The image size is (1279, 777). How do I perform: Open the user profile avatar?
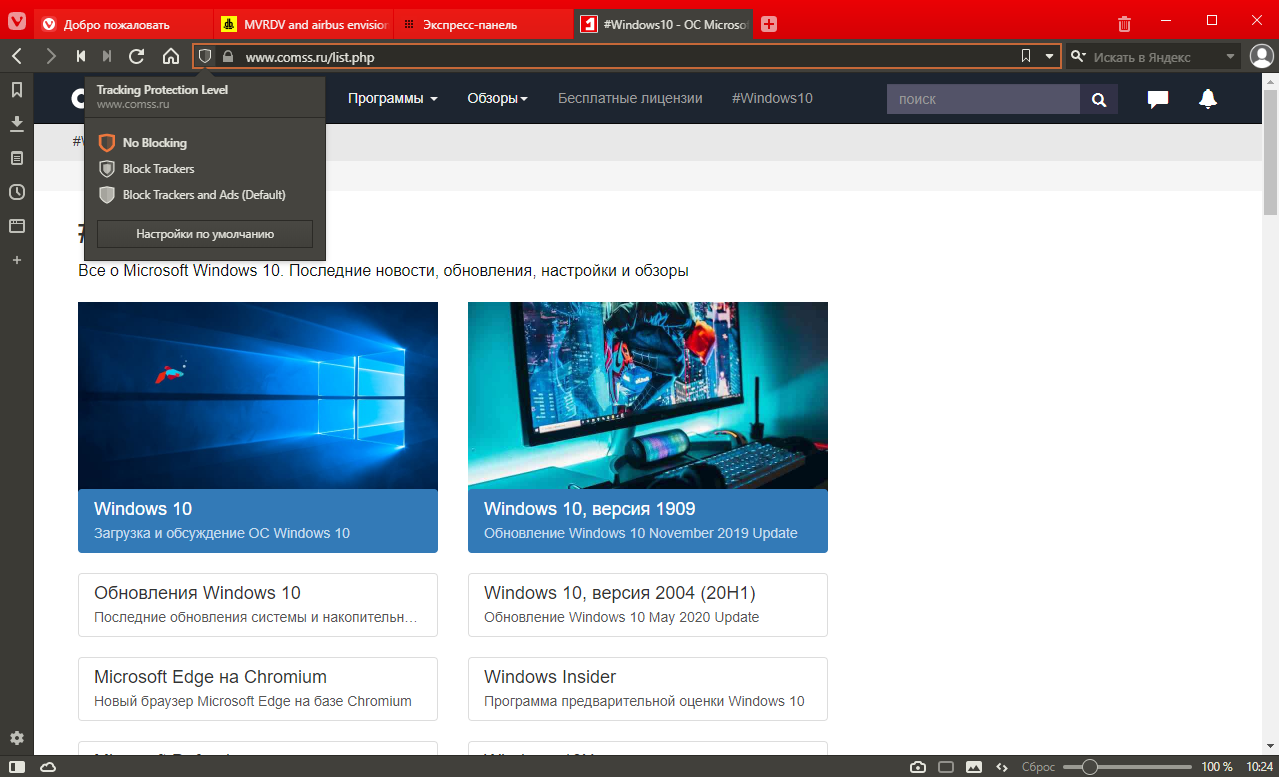pyautogui.click(x=1261, y=57)
